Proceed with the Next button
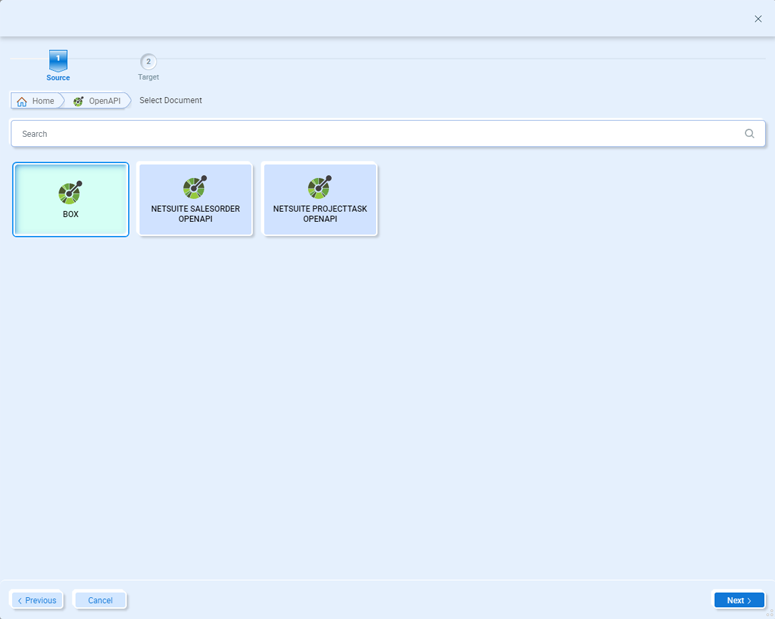Viewport: 775px width, 619px height. point(739,600)
